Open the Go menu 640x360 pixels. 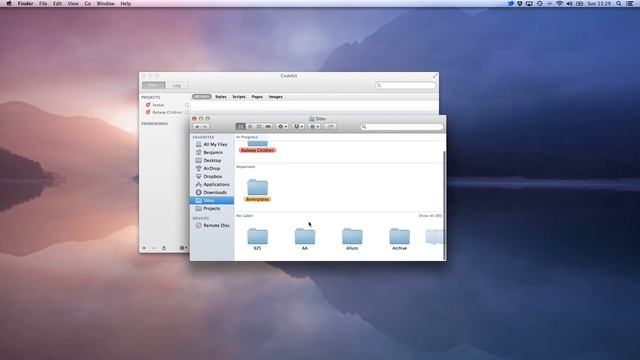coord(88,4)
